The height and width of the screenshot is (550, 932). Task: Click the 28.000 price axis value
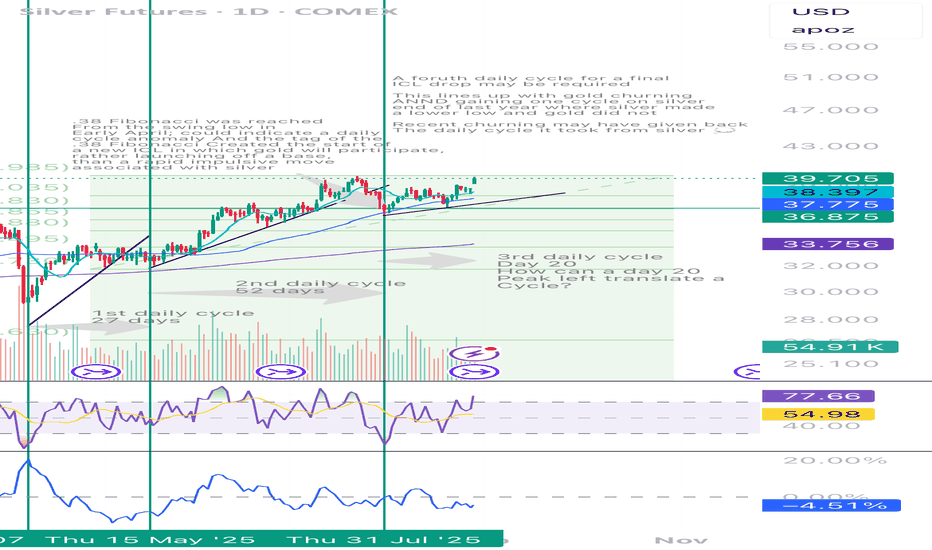[830, 319]
